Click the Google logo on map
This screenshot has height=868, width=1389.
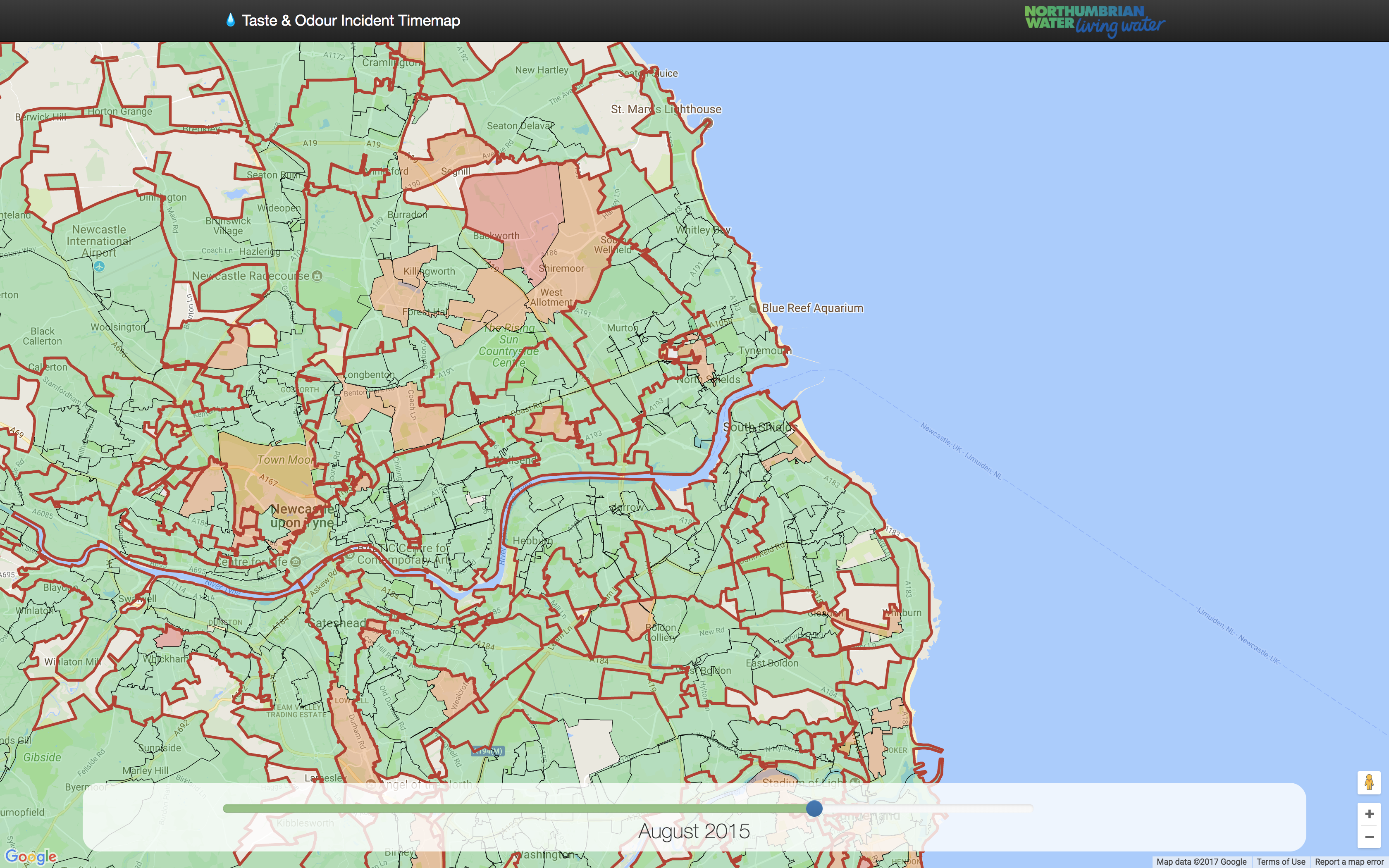31,857
